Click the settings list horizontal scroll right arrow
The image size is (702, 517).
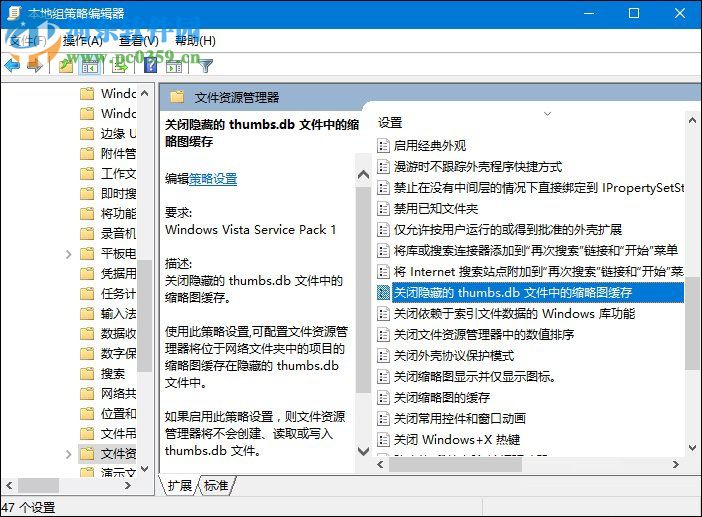(676, 465)
